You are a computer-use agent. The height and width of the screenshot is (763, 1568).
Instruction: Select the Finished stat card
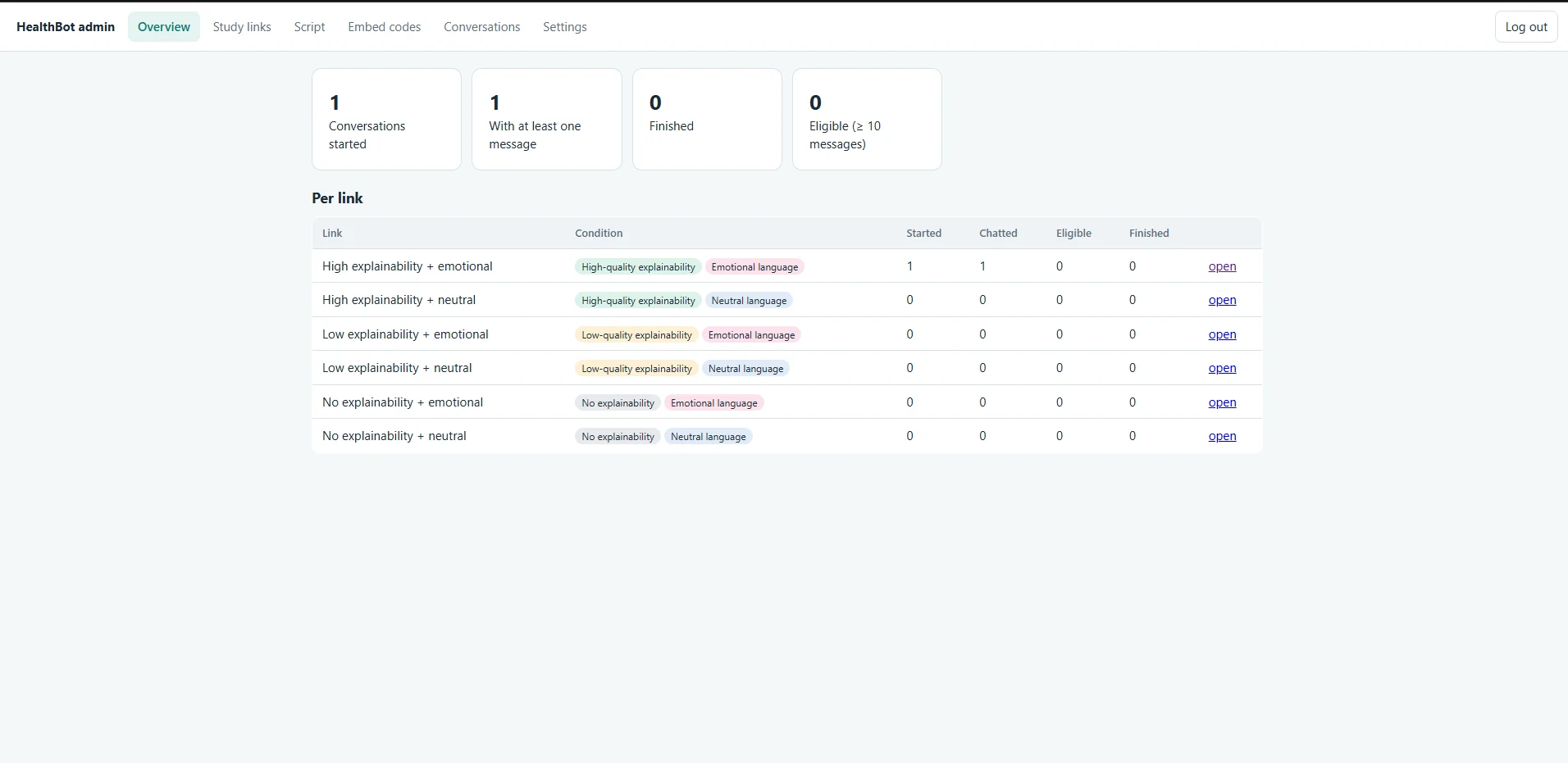[x=707, y=120]
